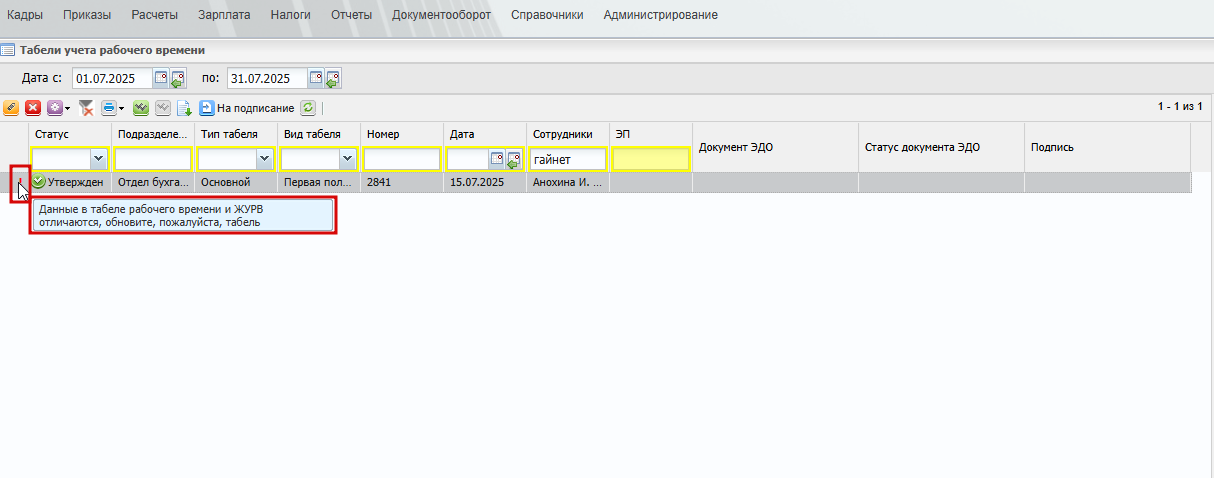Expand the 'Тип табеля' filter dropdown
Screen dimensions: 1214x478
pos(264,159)
